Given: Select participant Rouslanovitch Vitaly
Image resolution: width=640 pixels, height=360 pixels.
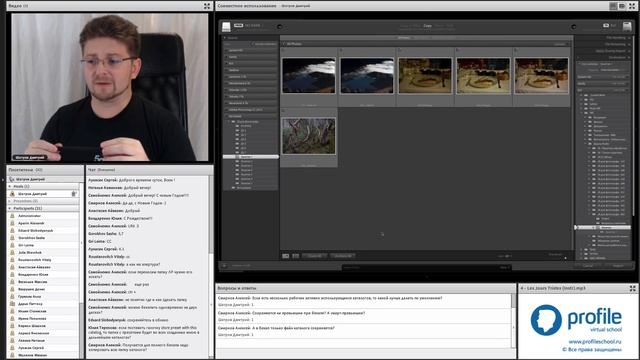Looking at the screenshot, I should click(x=44, y=260).
